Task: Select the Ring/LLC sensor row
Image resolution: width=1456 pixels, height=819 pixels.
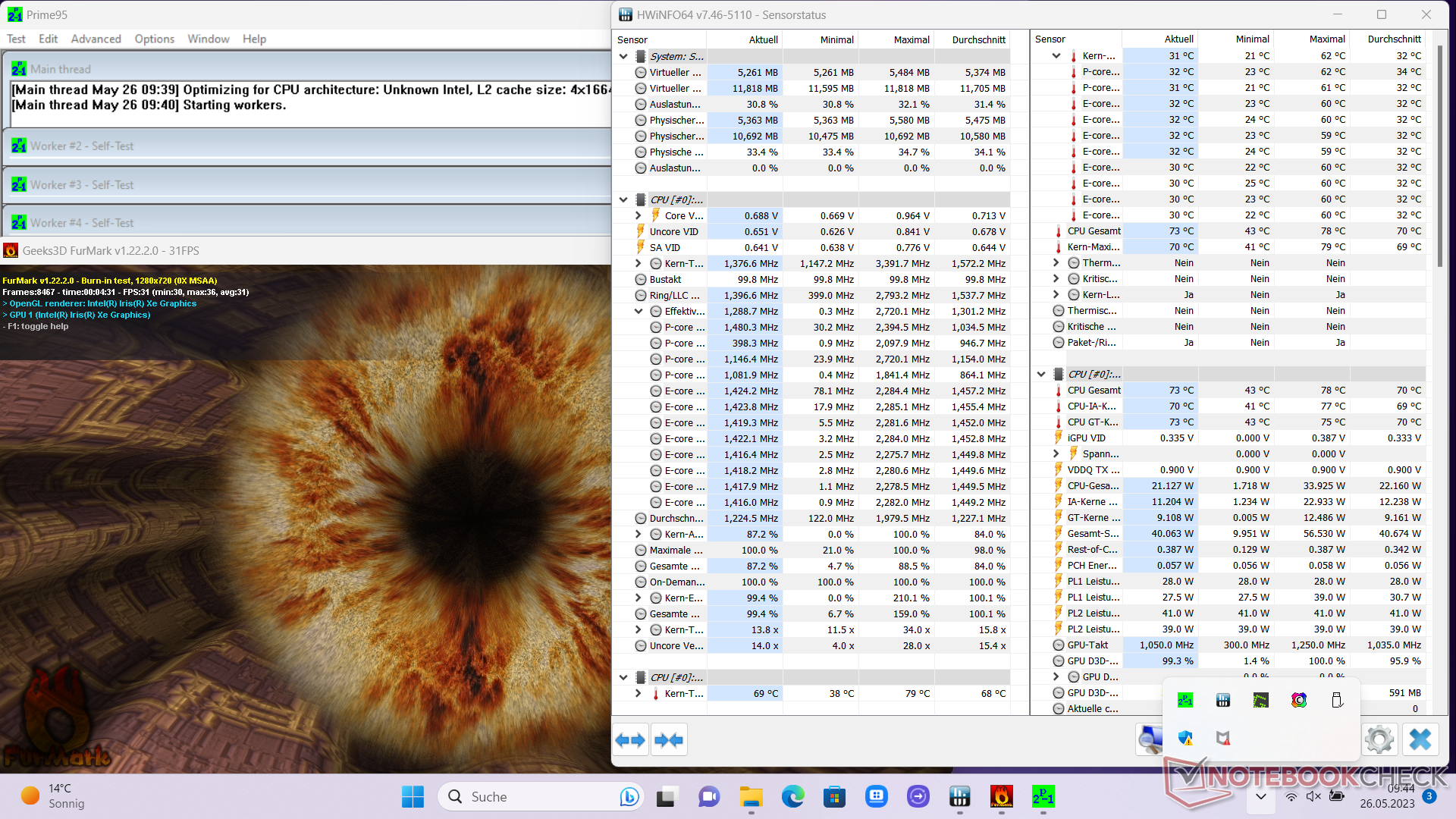Action: (811, 295)
